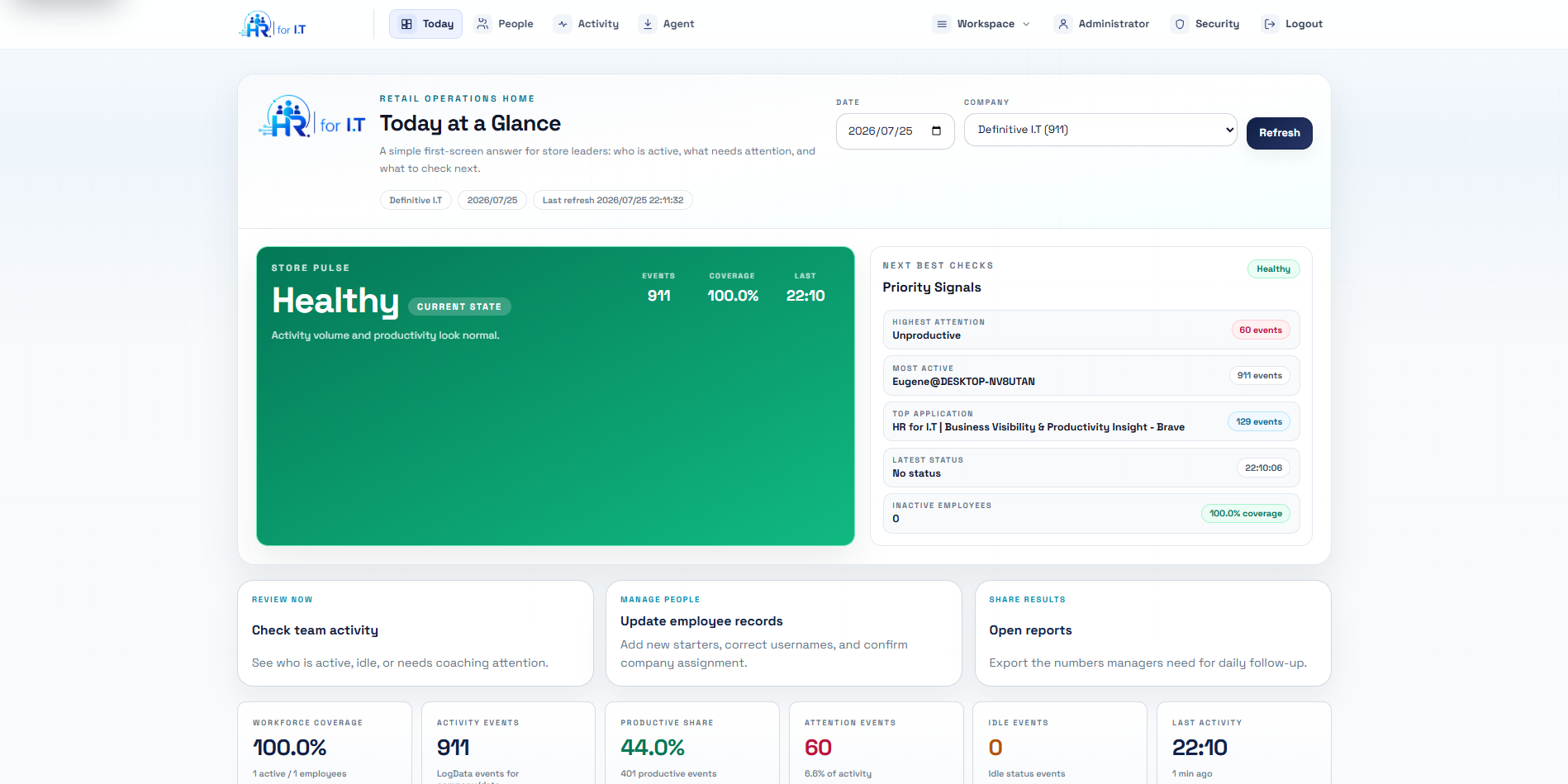Expand the Workspace menu chevron
1568x784 pixels.
(1026, 24)
